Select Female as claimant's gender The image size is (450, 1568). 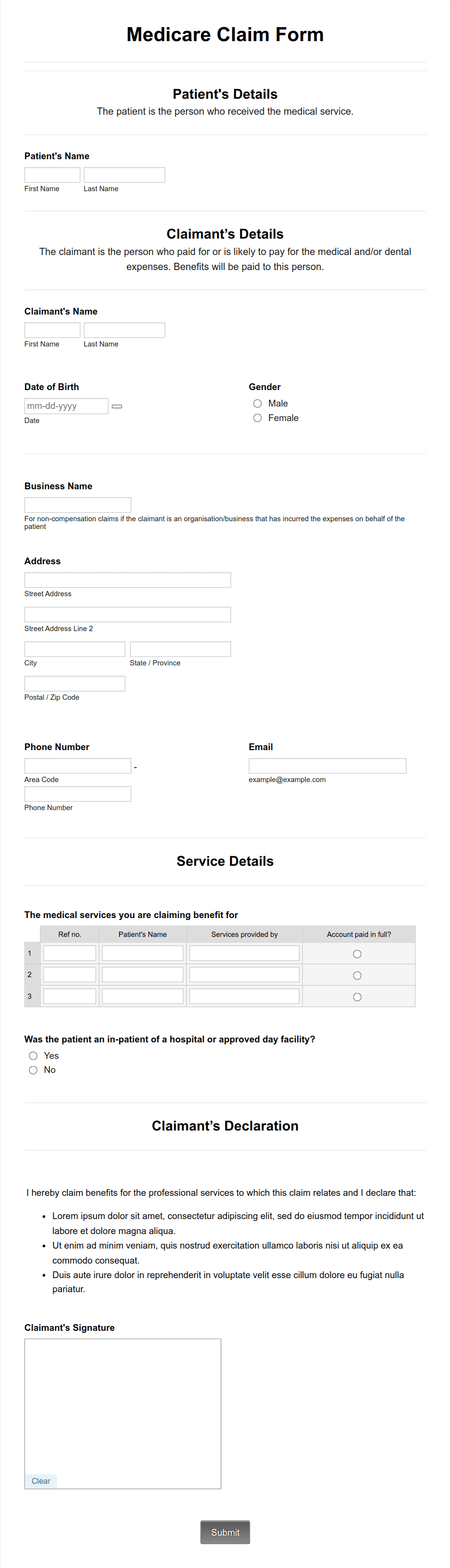point(257,418)
